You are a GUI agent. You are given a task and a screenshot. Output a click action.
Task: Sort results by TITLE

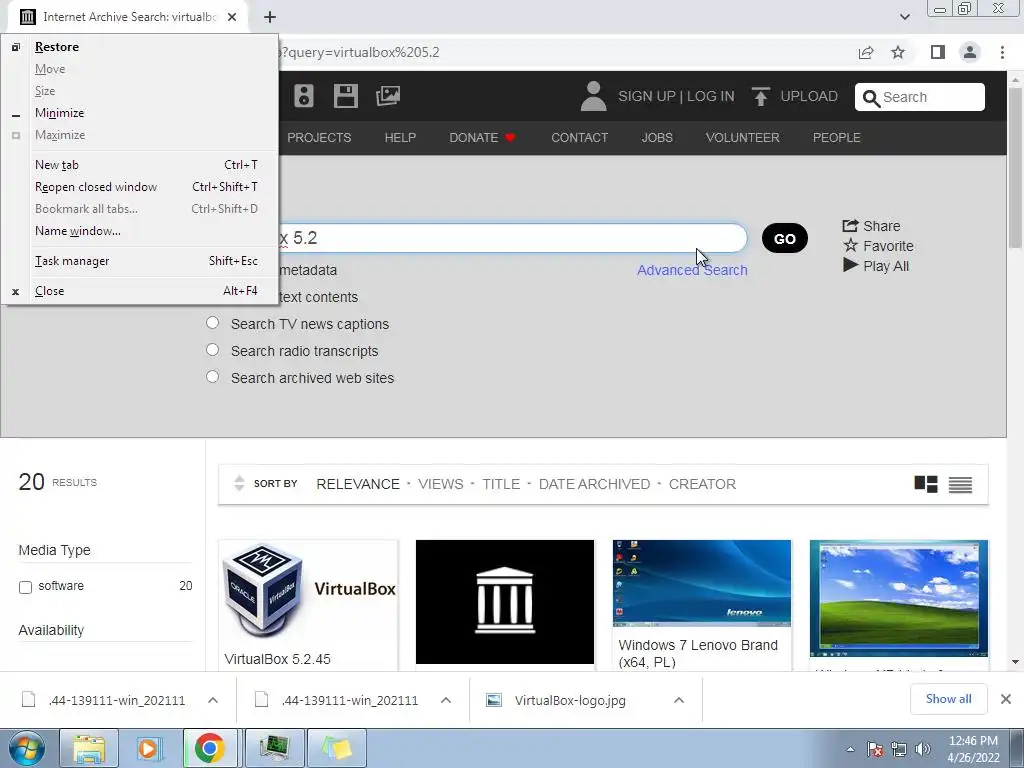pyautogui.click(x=501, y=484)
